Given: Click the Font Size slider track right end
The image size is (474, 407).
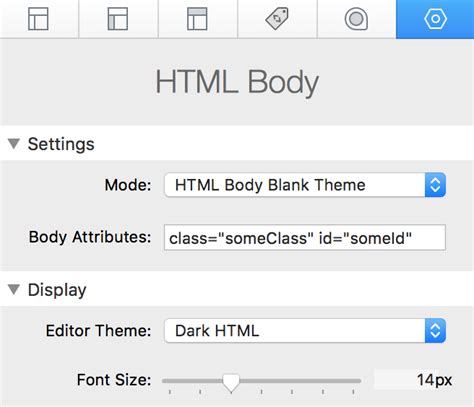Looking at the screenshot, I should point(358,380).
